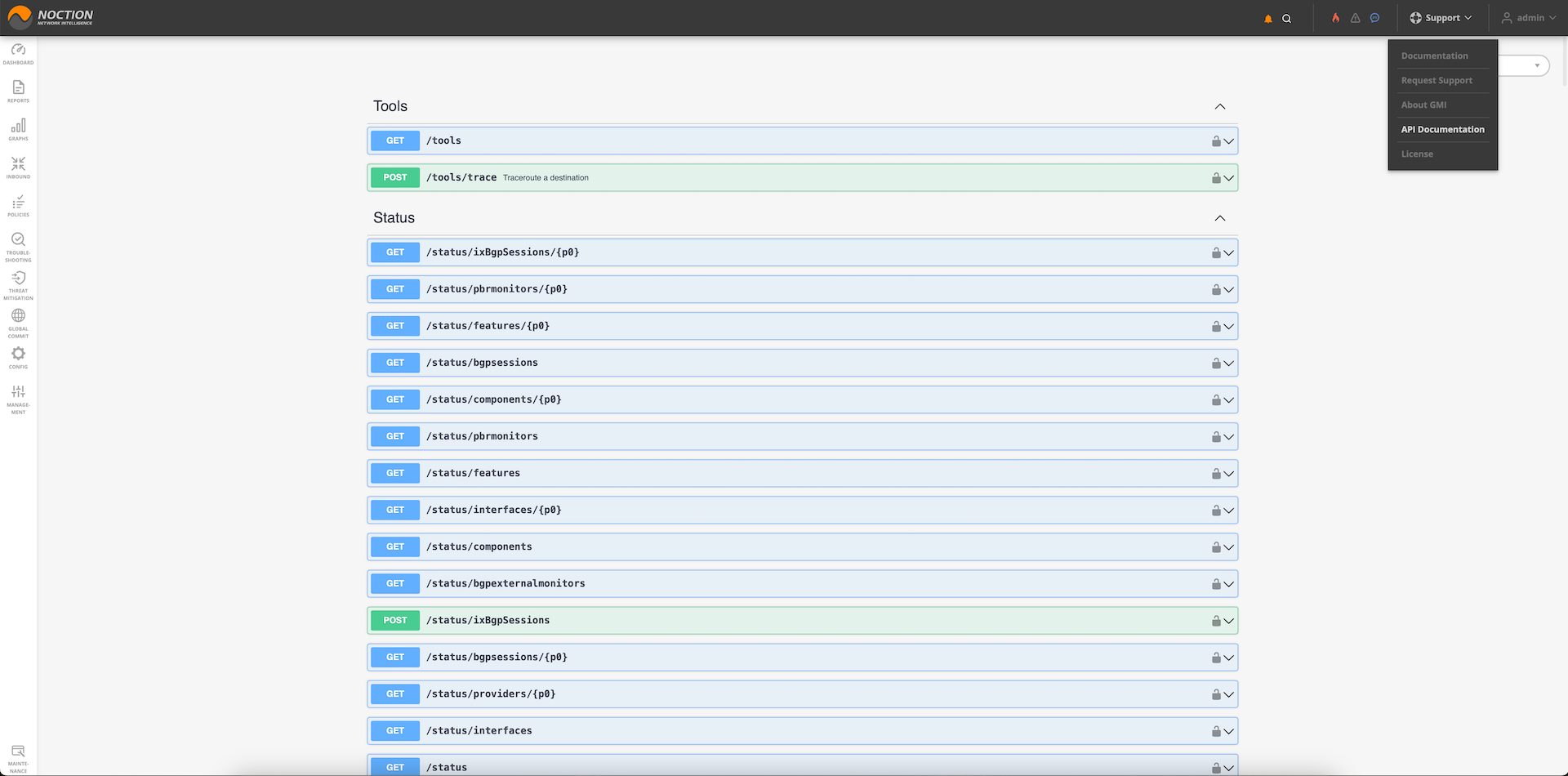Click the GET button for /status
The width and height of the screenshot is (1568, 776).
[x=395, y=767]
